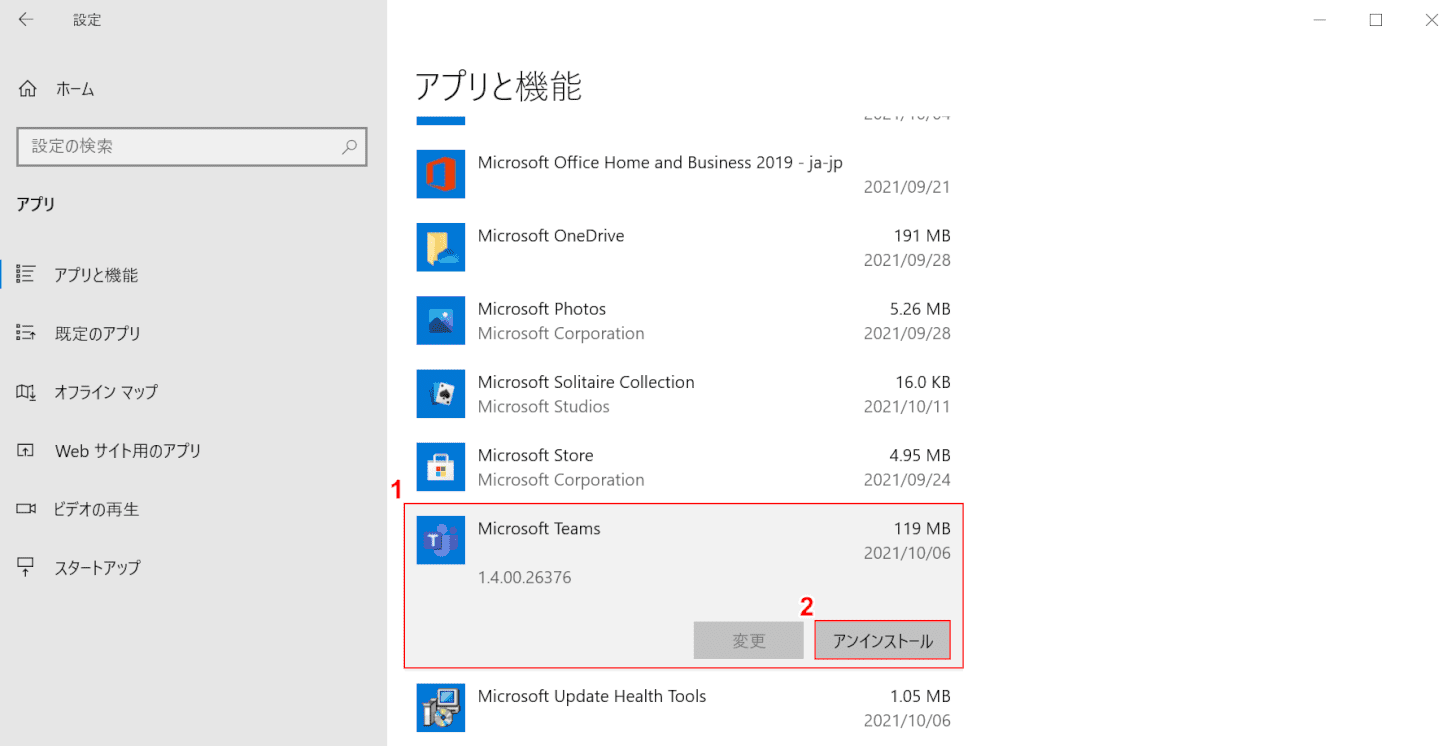Select the Microsoft Photos name text
Image resolution: width=1456 pixels, height=746 pixels.
pyautogui.click(x=542, y=309)
